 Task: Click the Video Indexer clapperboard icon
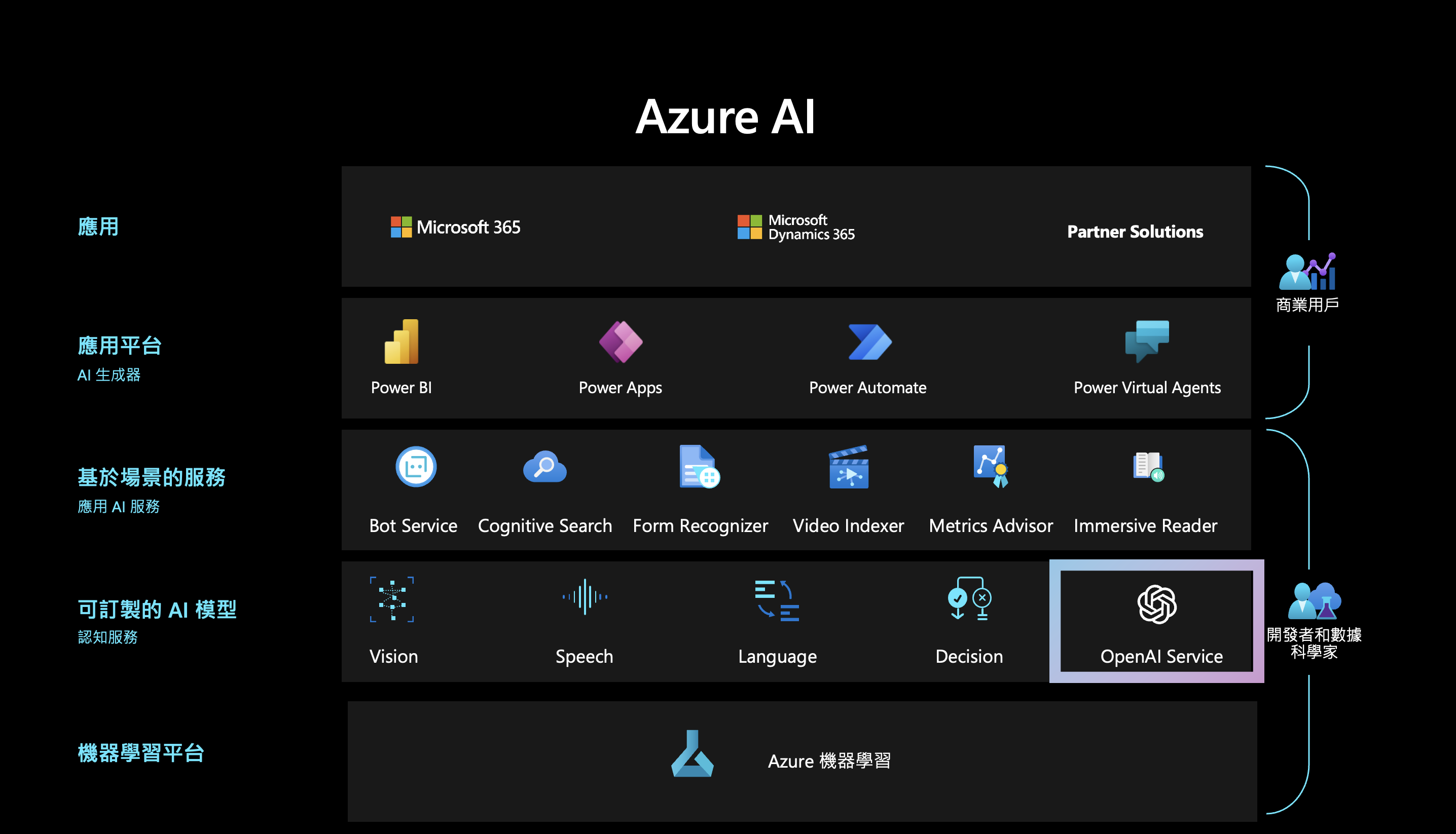click(848, 467)
